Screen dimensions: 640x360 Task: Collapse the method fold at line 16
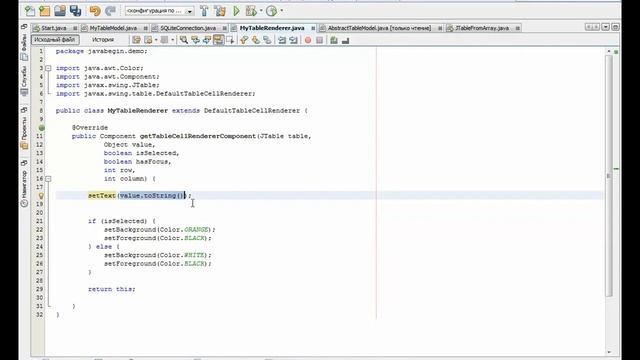(x=48, y=179)
